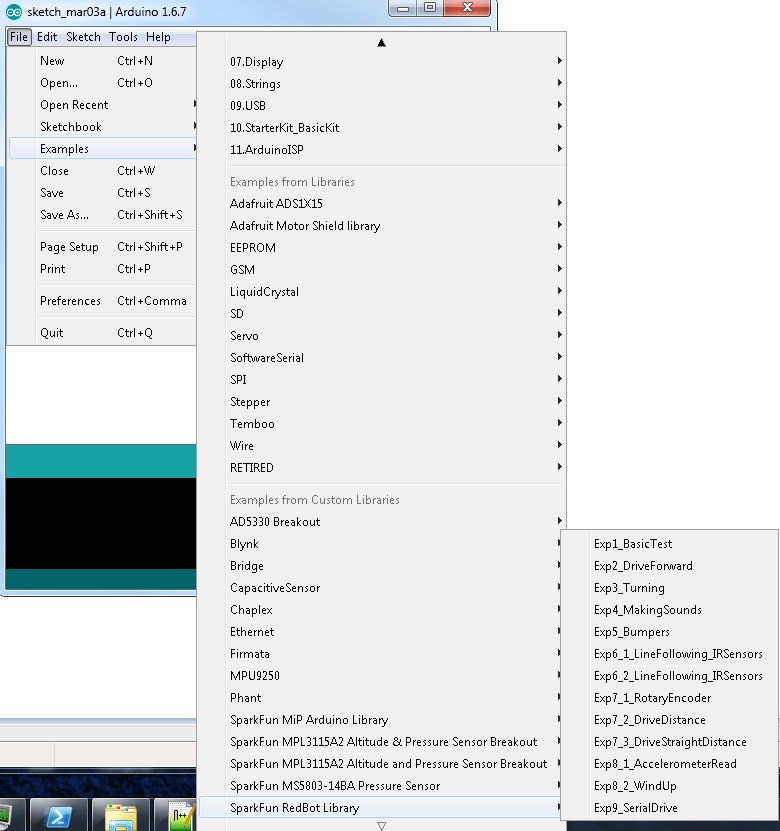Expand 11.ArduinoISP examples
This screenshot has height=831, width=780.
click(382, 149)
